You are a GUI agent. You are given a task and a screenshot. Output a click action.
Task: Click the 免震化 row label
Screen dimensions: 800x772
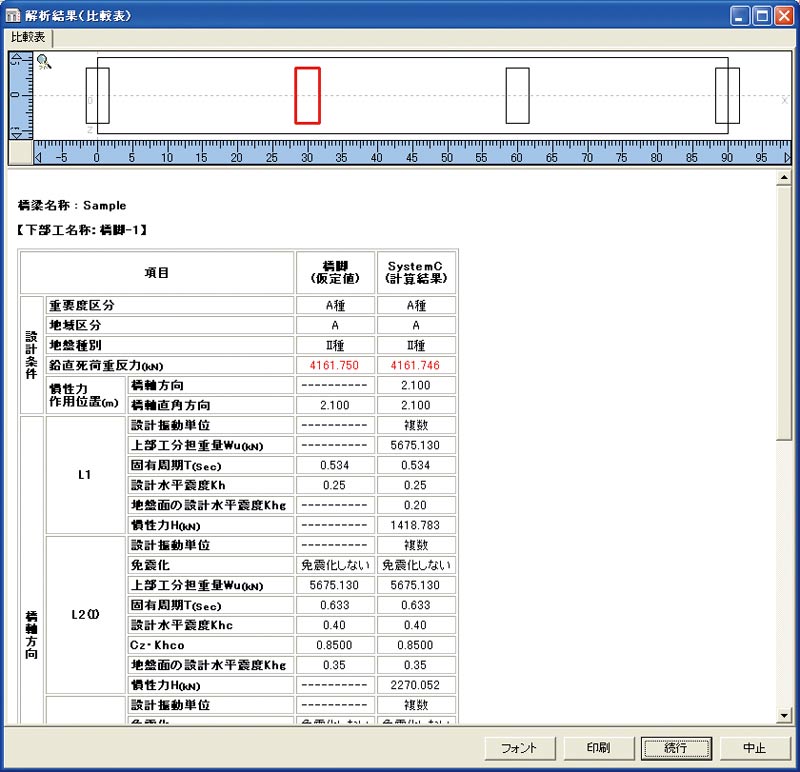click(210, 565)
